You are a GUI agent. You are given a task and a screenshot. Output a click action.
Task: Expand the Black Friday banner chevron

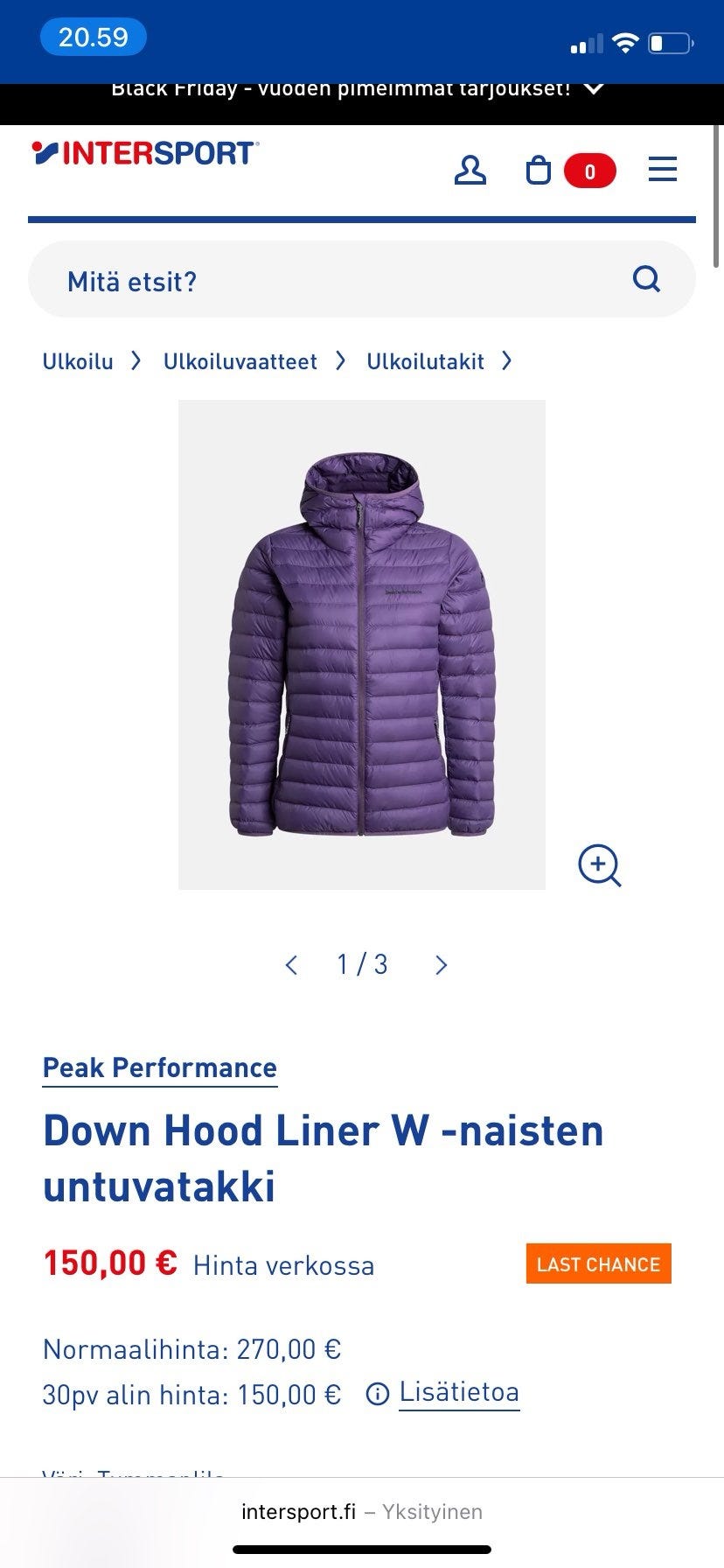[x=594, y=89]
